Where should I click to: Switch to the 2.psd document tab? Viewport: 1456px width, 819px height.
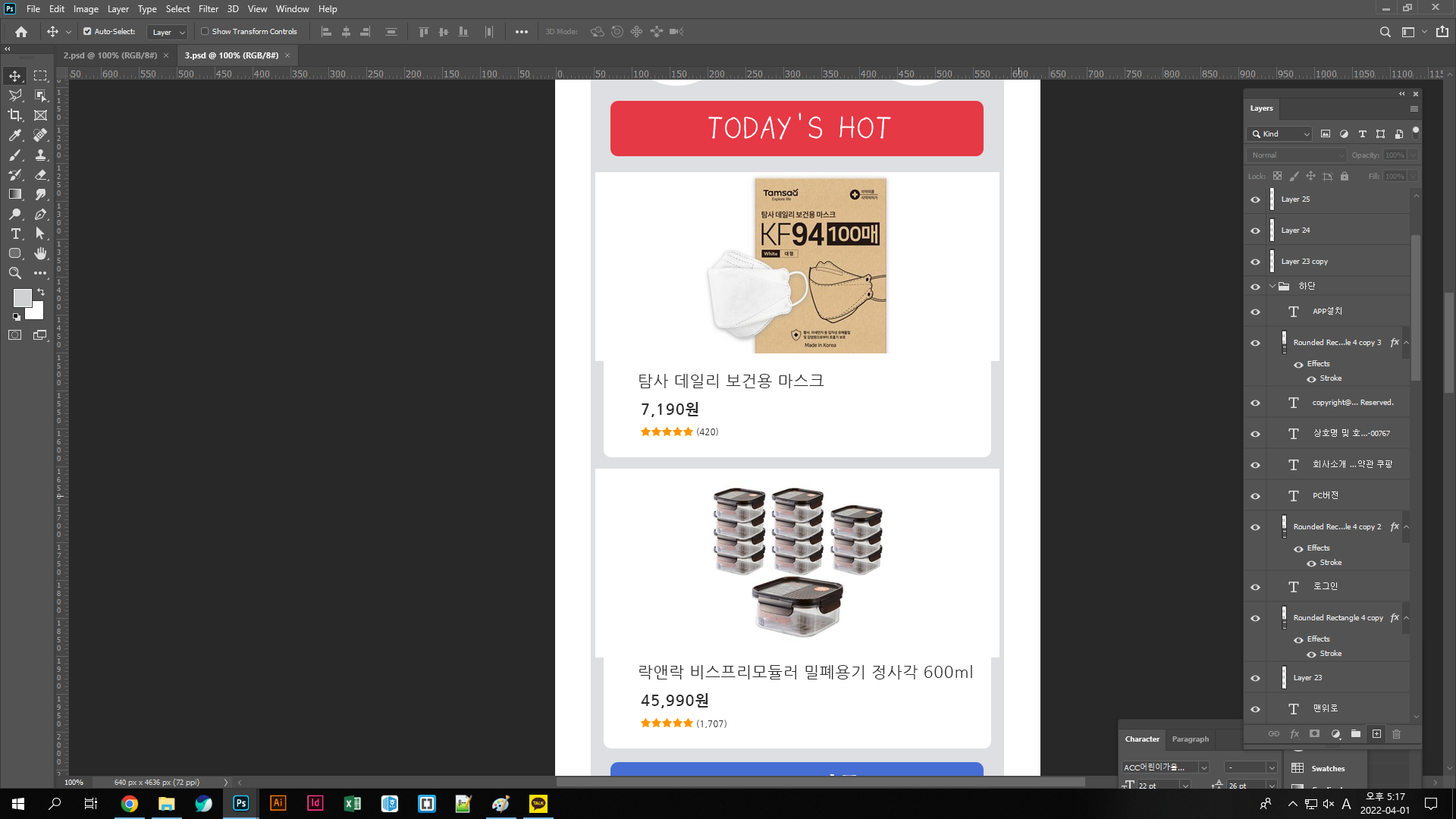tap(111, 55)
